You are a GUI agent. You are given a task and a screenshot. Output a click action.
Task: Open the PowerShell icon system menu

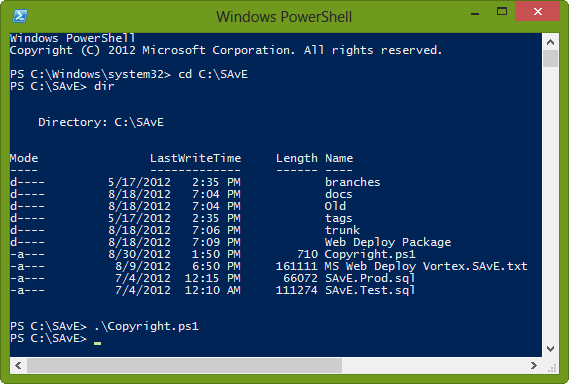pos(20,16)
